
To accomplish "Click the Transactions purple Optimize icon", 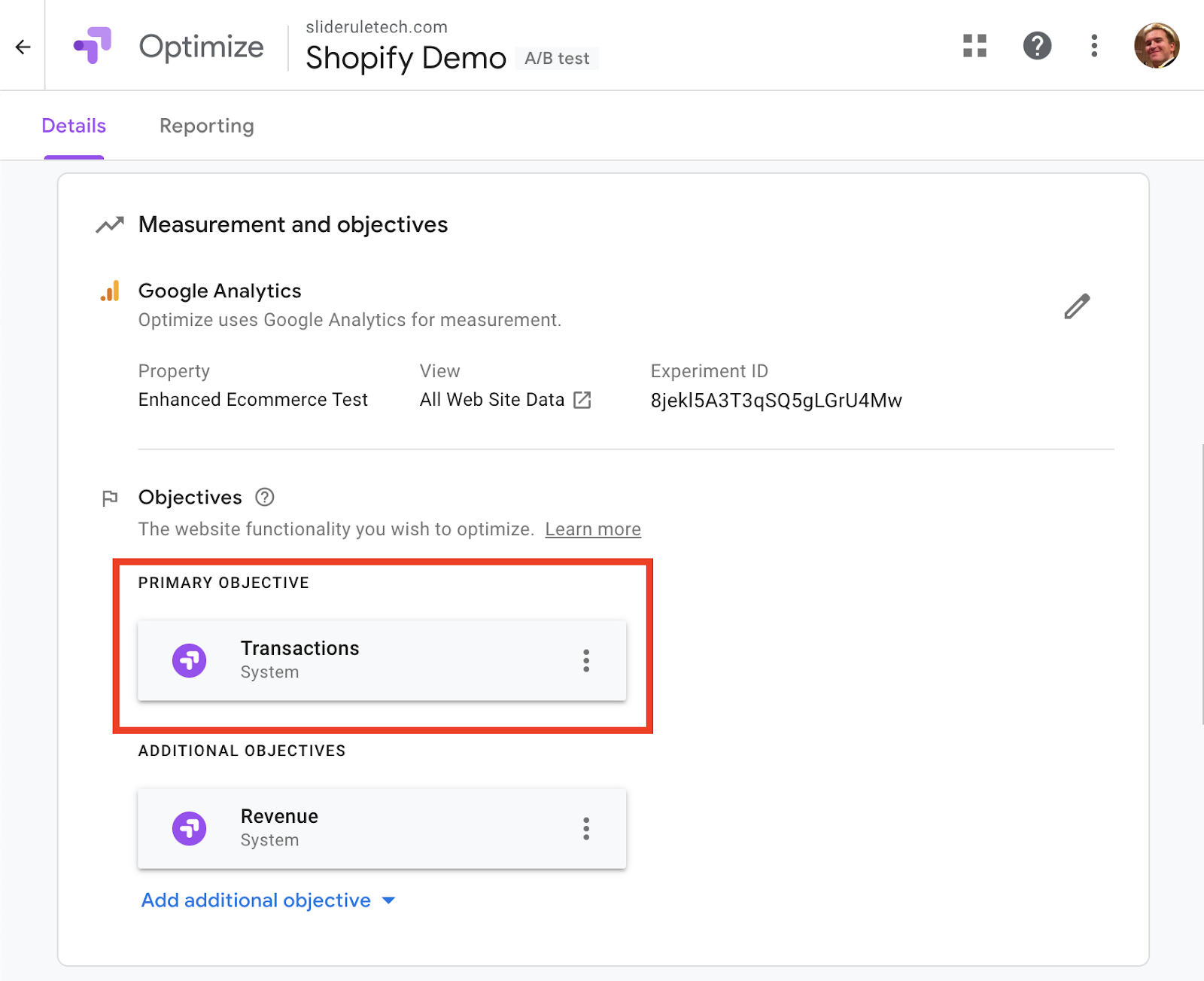I will 190,661.
